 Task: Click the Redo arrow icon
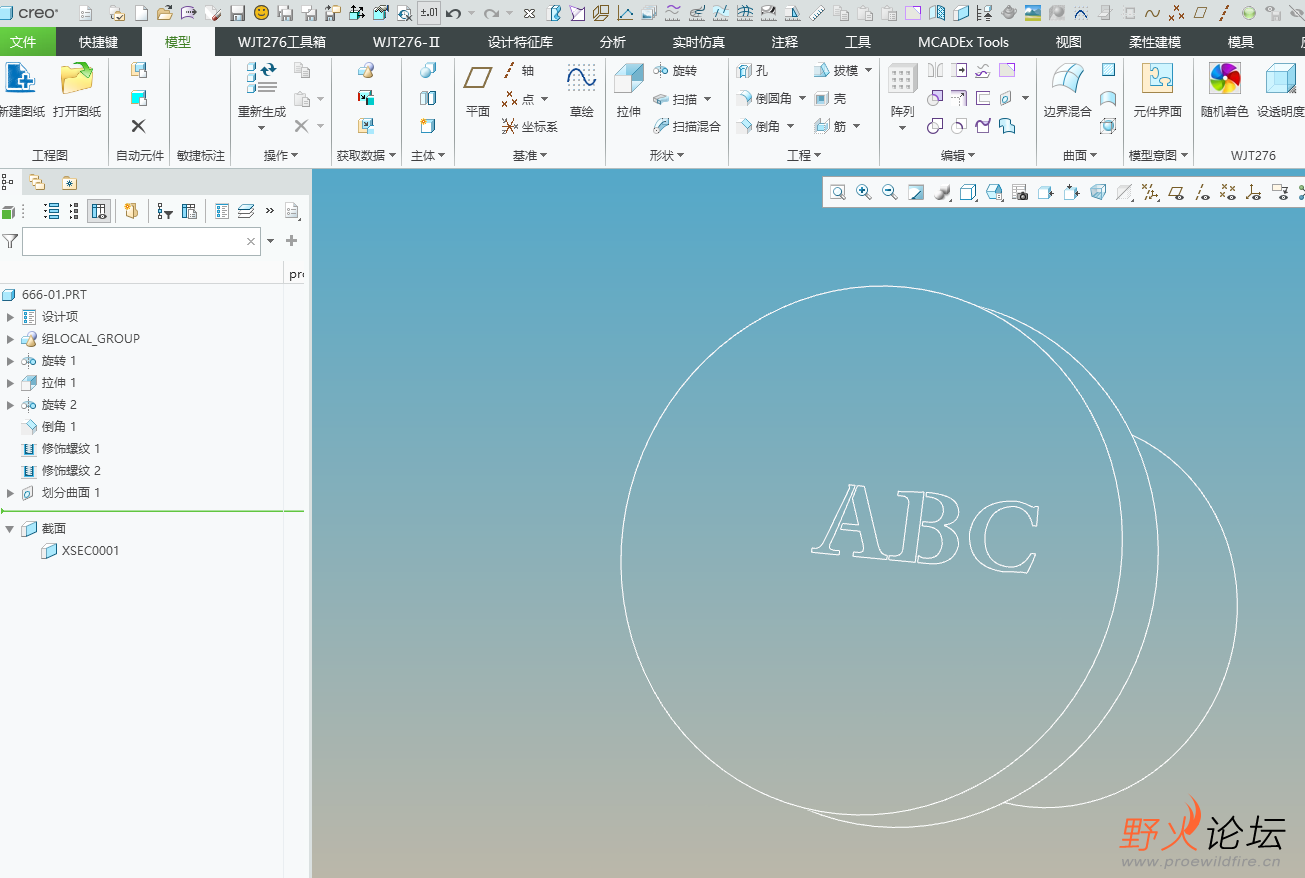pos(491,13)
